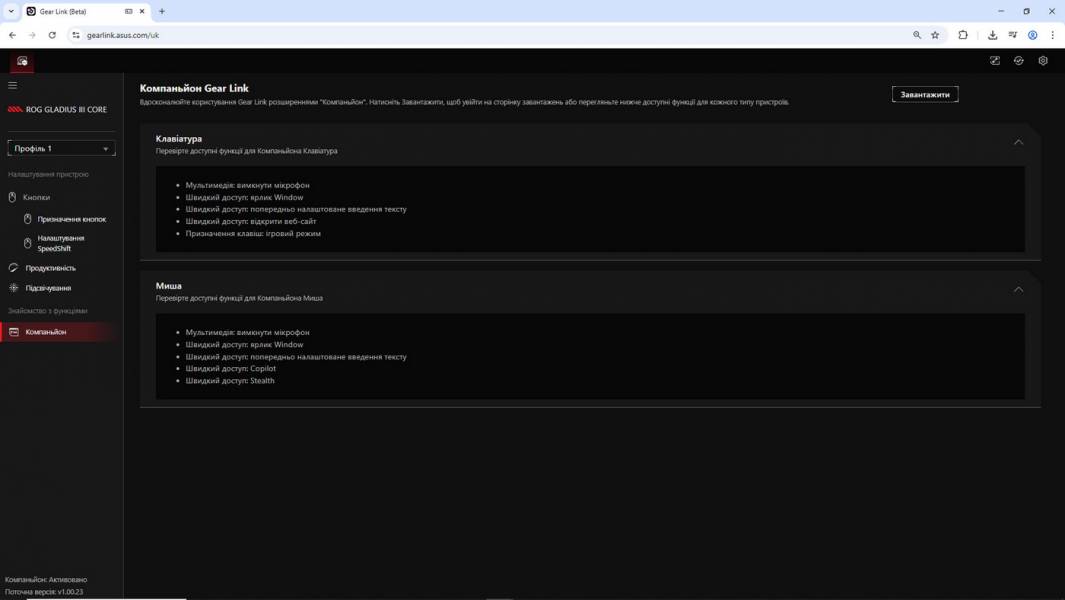The image size is (1065, 600).
Task: Open Chrome downloads icon
Action: coord(992,35)
